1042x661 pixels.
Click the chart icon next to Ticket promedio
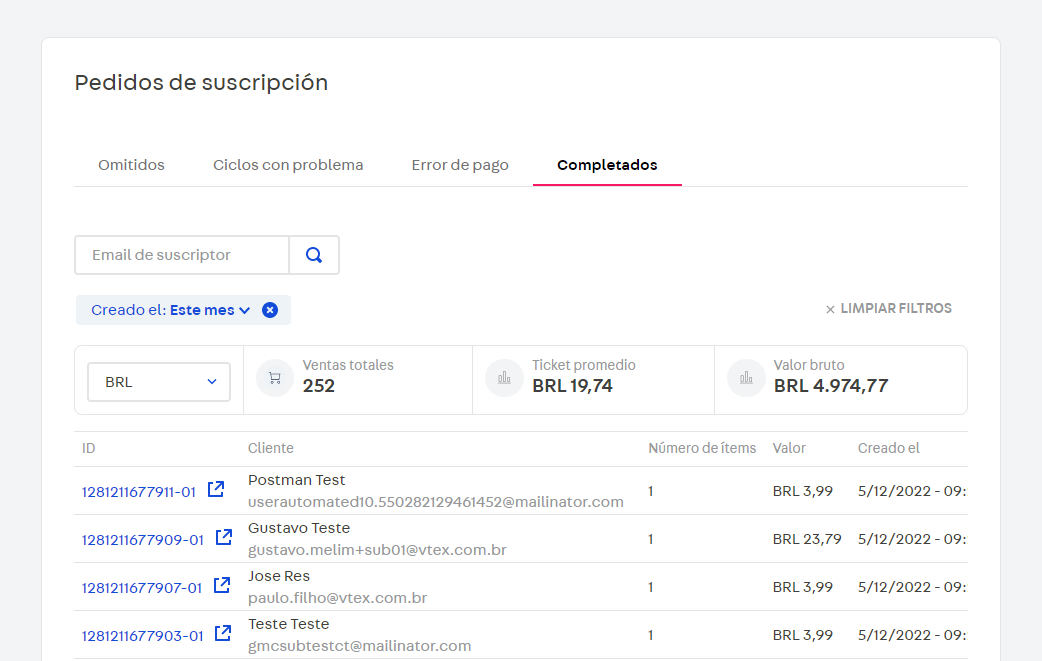point(504,377)
